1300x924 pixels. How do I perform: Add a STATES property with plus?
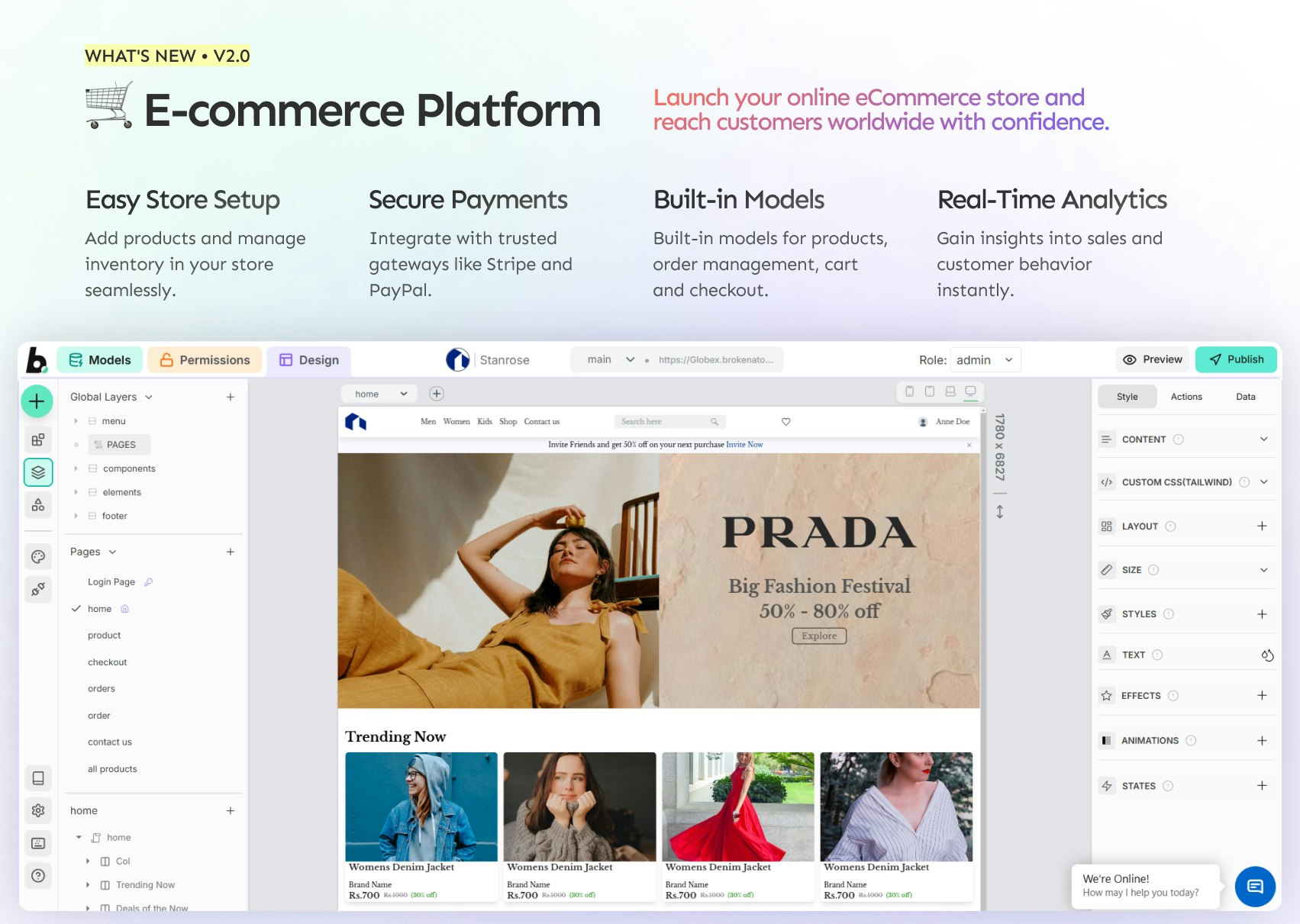click(x=1263, y=786)
